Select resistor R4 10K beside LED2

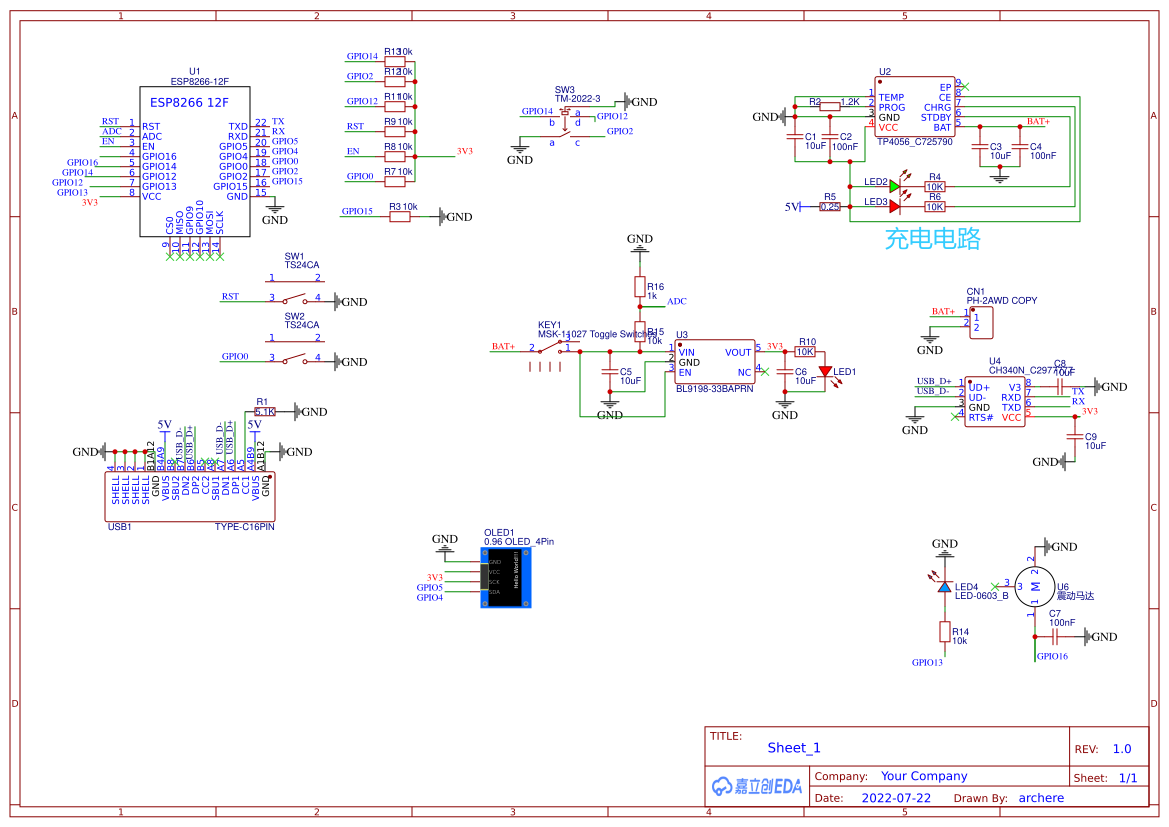click(x=935, y=186)
